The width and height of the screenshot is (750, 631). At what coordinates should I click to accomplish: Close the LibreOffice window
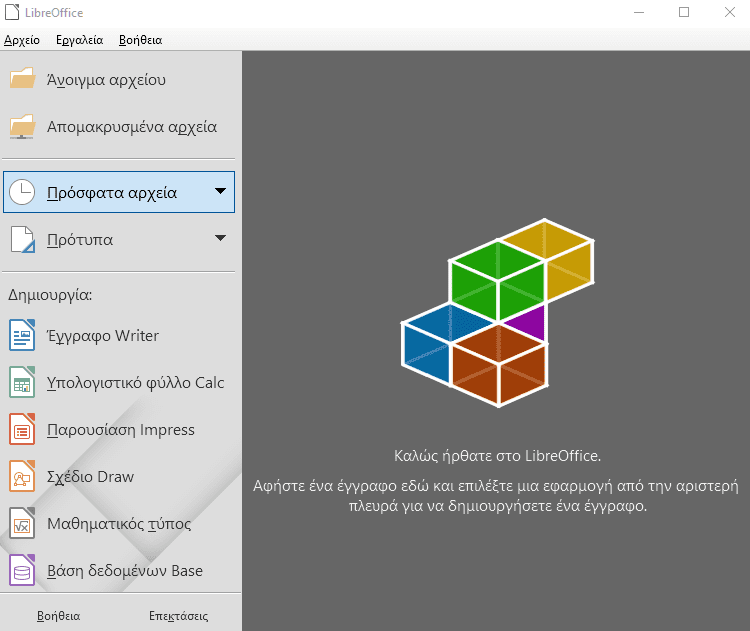729,12
